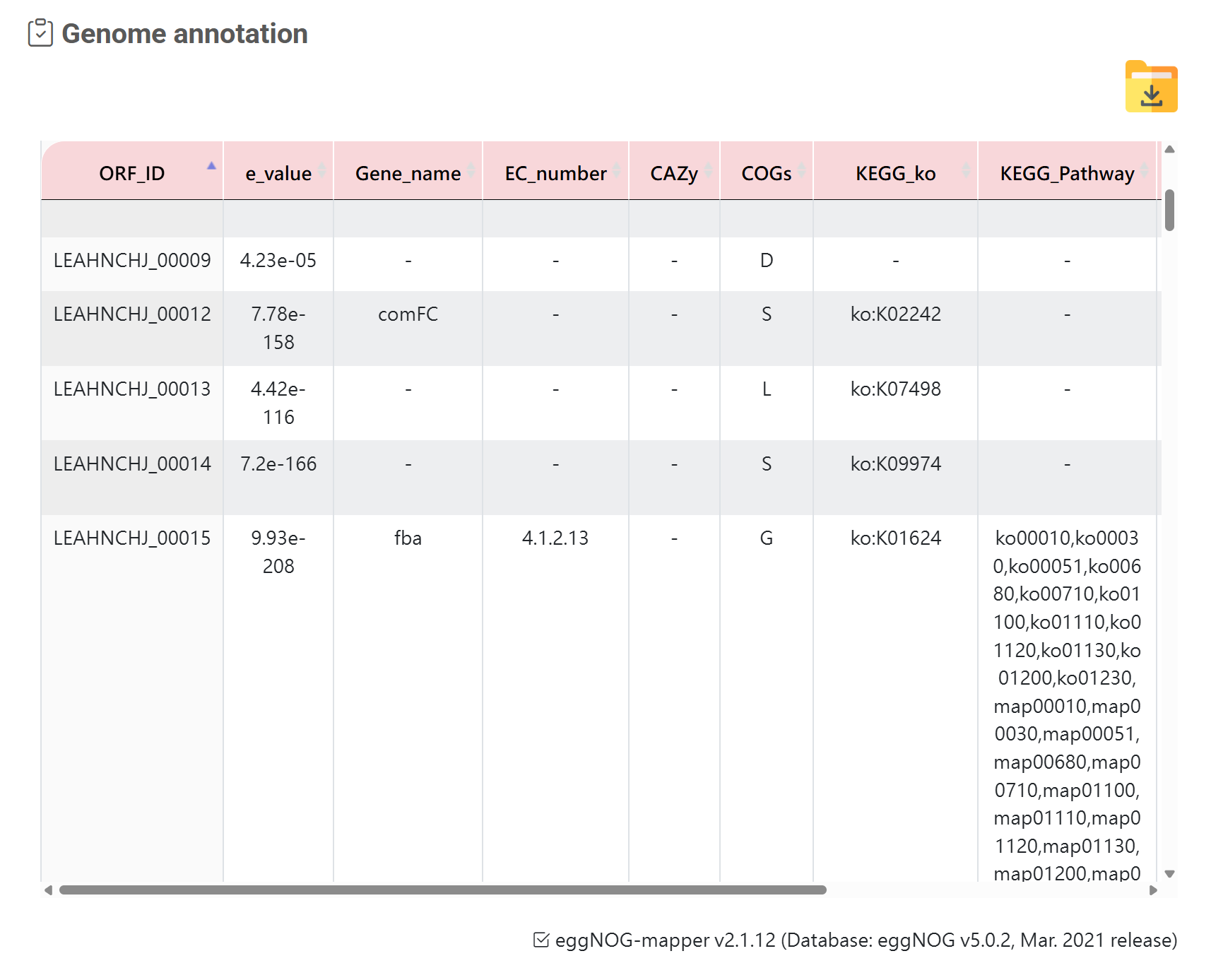This screenshot has width=1211, height=980.
Task: Click the checkmark icon before eggNOG-mapper text
Action: (541, 940)
